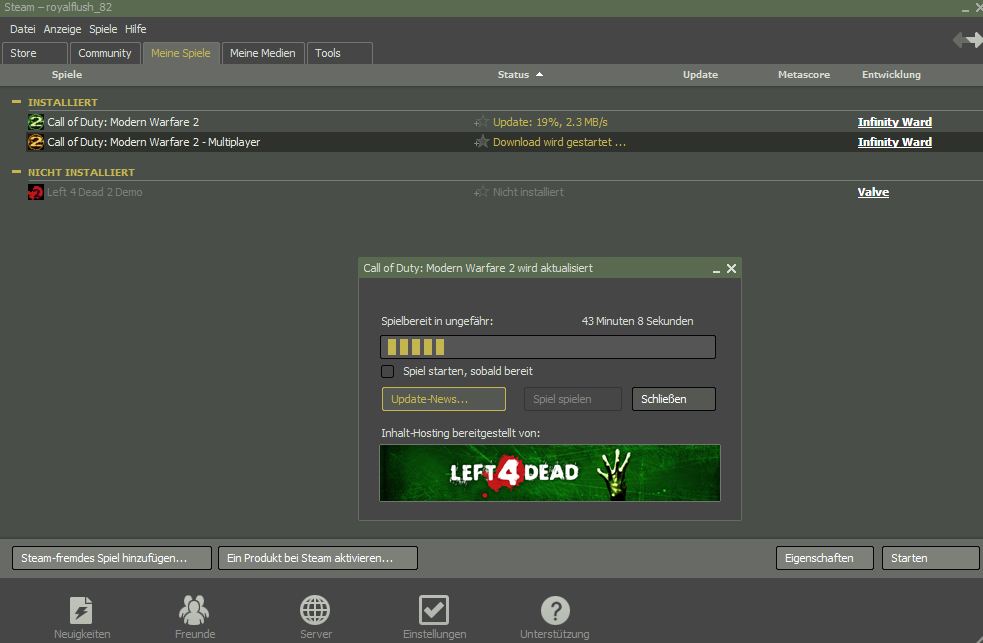Toggle favorite star for Modern Warfare 2 row
The image size is (983, 643).
pyautogui.click(x=481, y=122)
